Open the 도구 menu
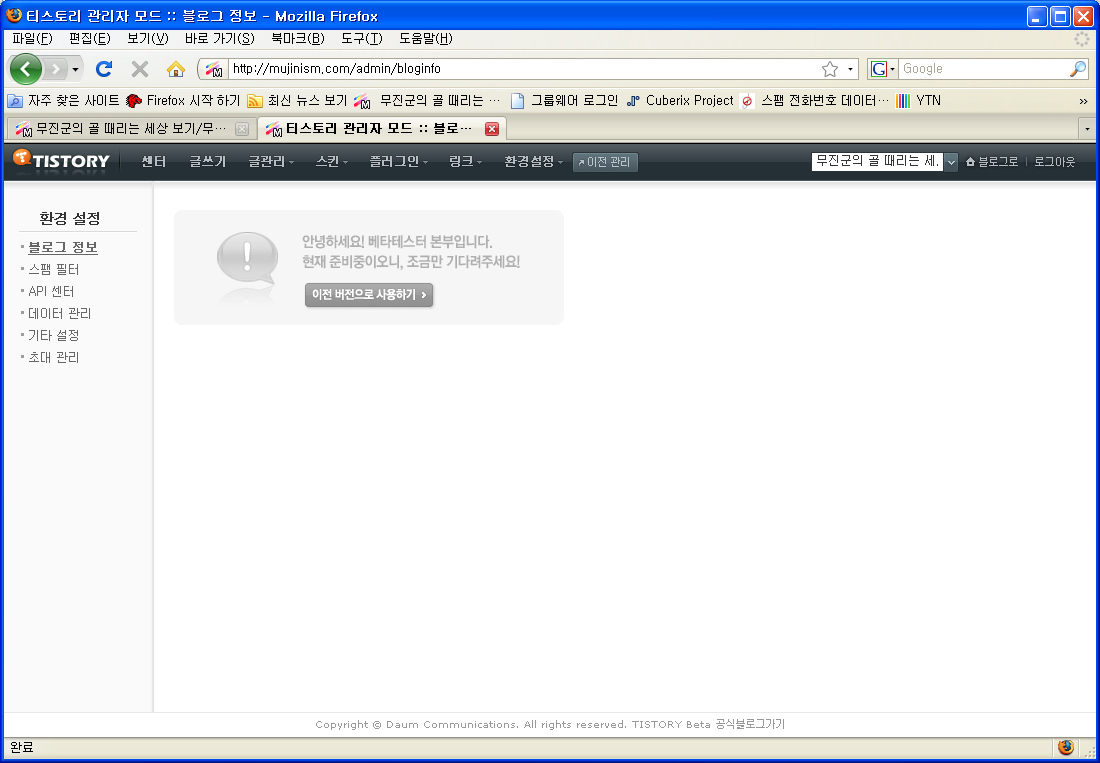 (362, 39)
